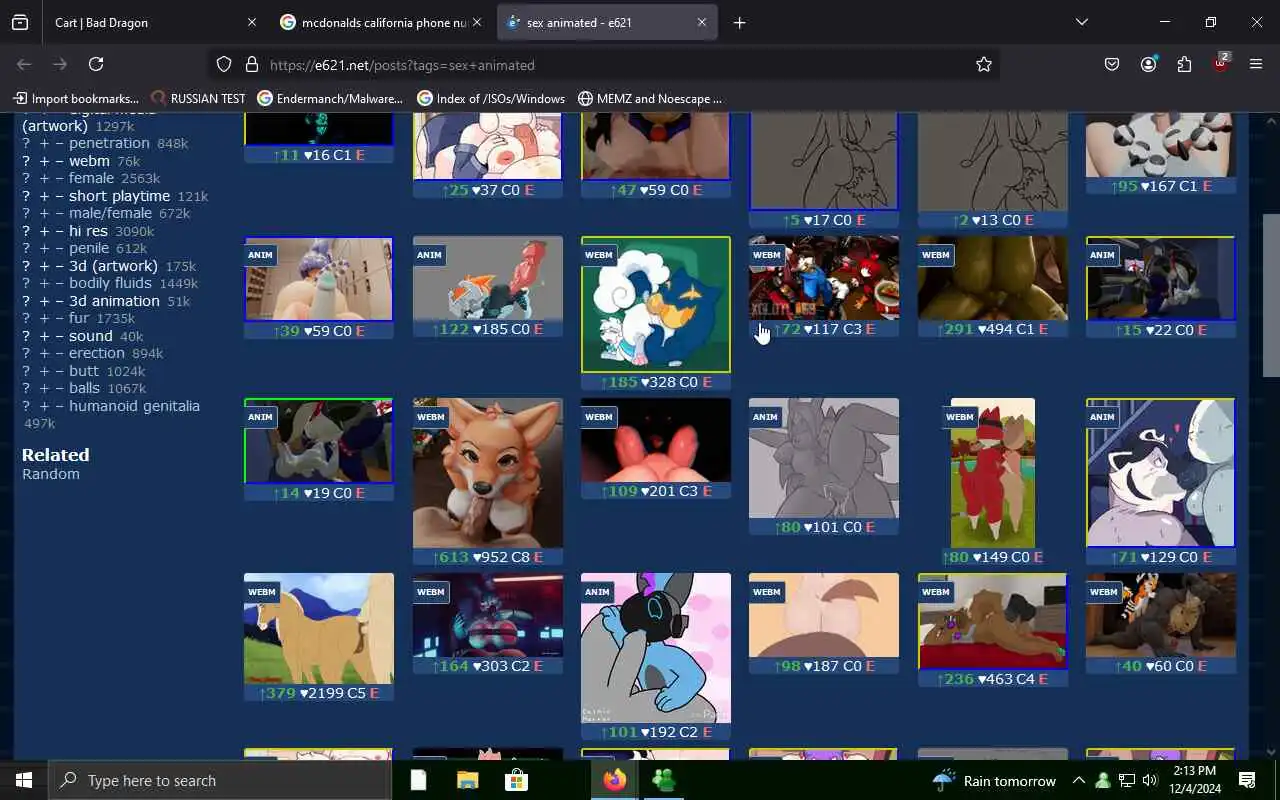
Task: Open the Firefox account menu
Action: tap(1148, 64)
